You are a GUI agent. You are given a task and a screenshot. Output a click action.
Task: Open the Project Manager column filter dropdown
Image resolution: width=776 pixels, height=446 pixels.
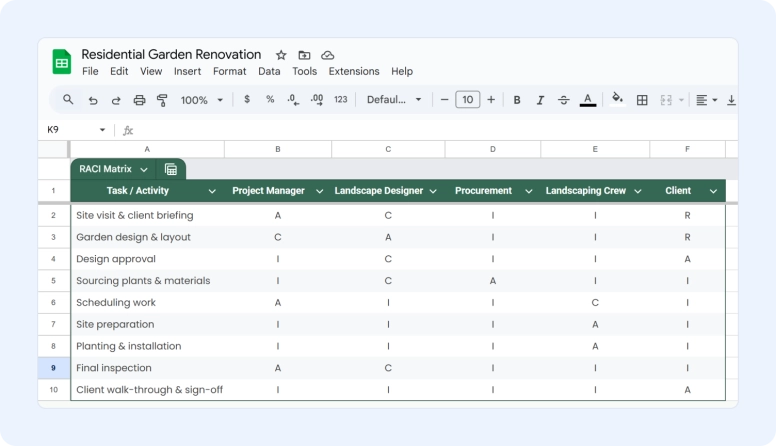coord(319,191)
